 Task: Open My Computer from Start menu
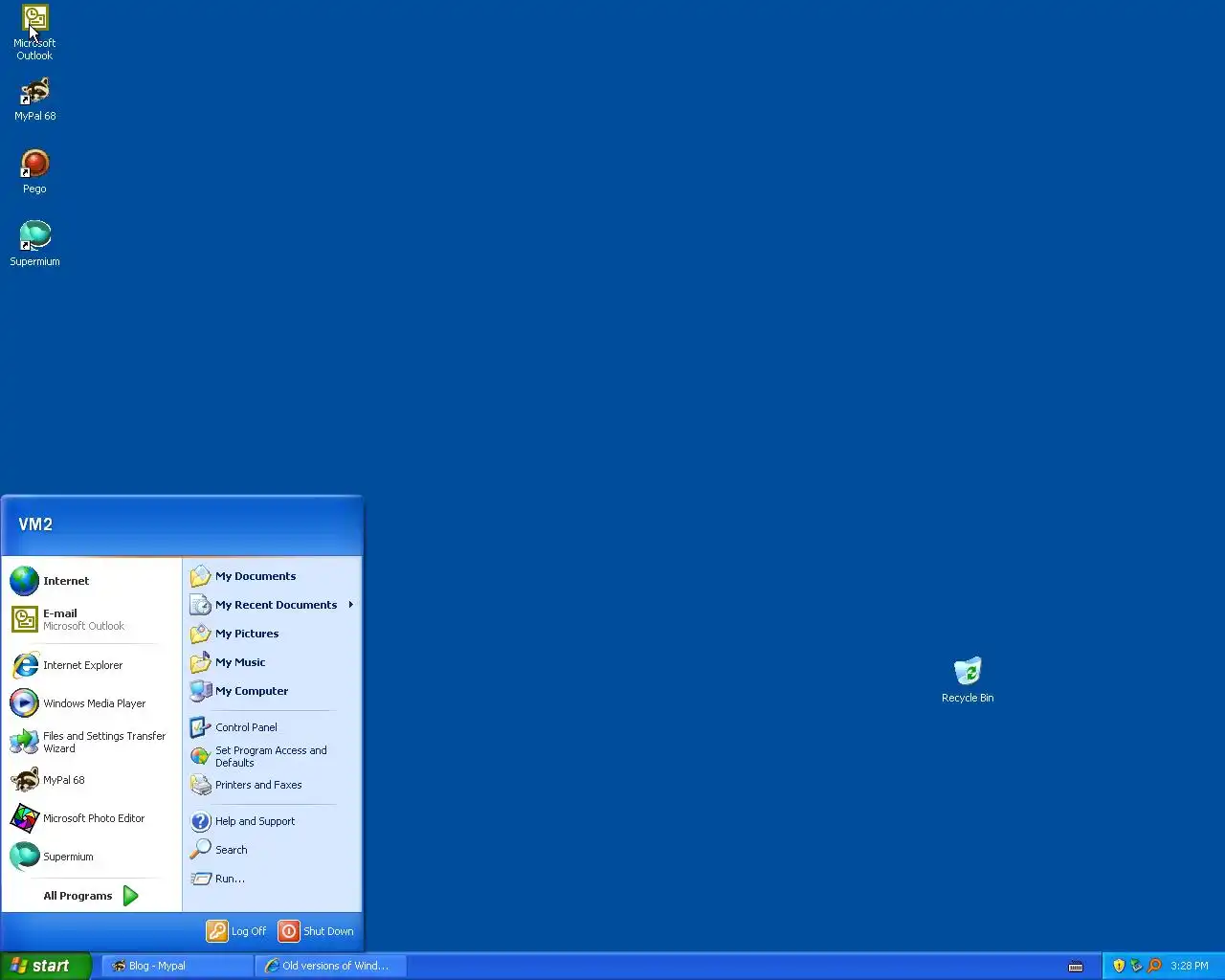click(272, 691)
